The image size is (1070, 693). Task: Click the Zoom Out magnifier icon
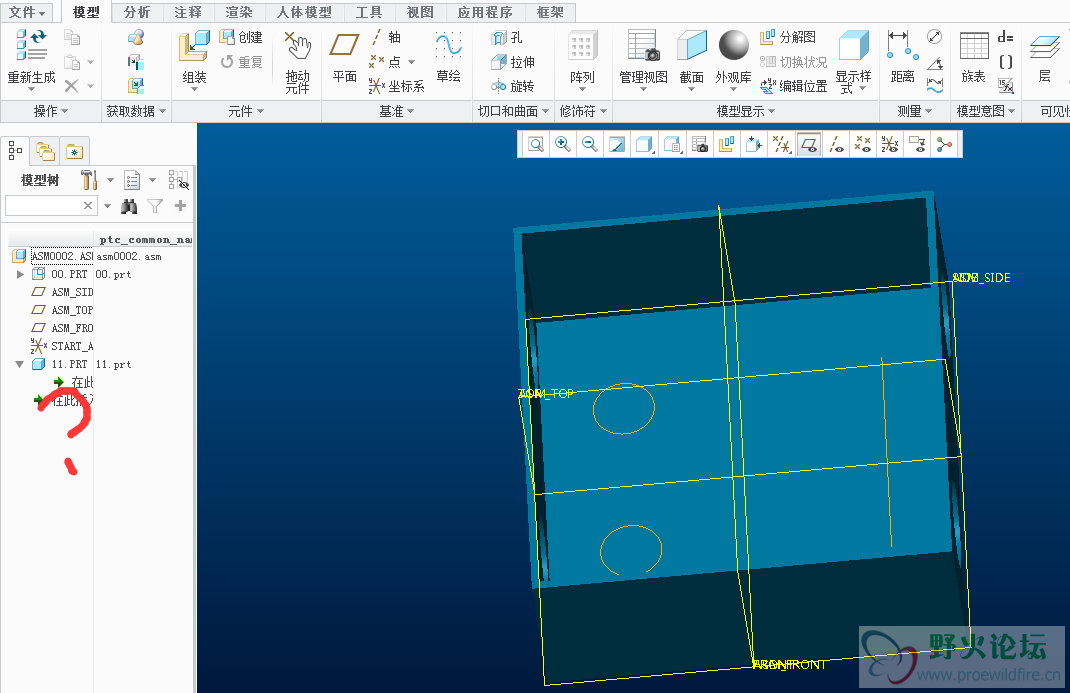click(x=590, y=145)
